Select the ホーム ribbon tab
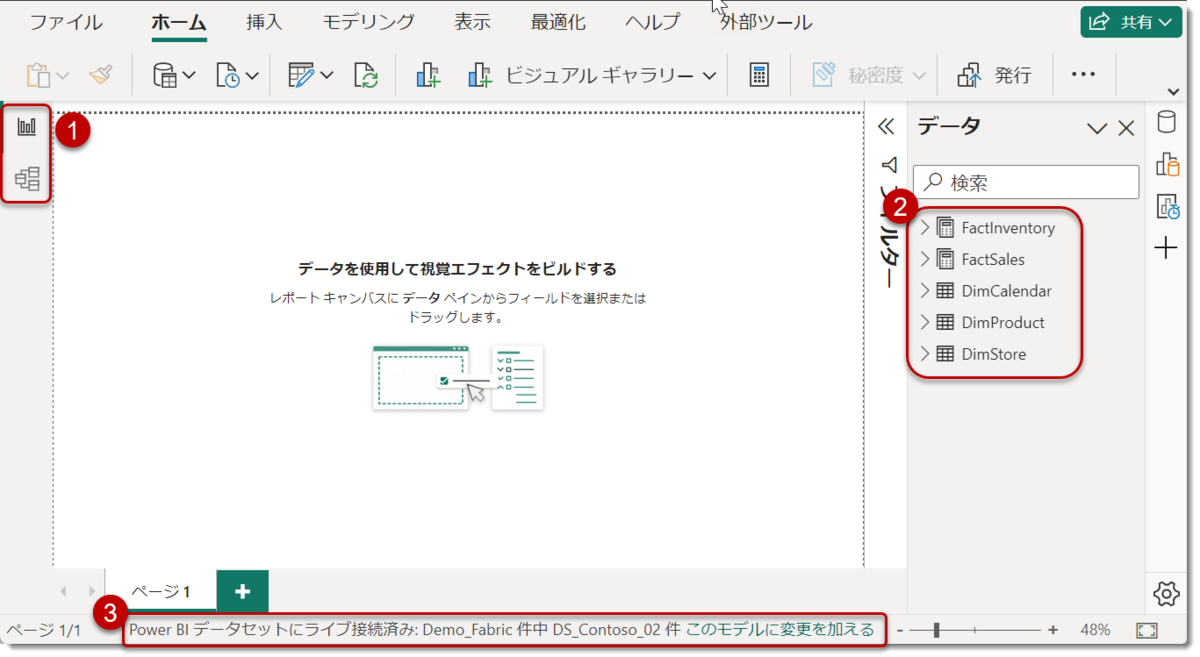This screenshot has height=657, width=1200. [179, 22]
